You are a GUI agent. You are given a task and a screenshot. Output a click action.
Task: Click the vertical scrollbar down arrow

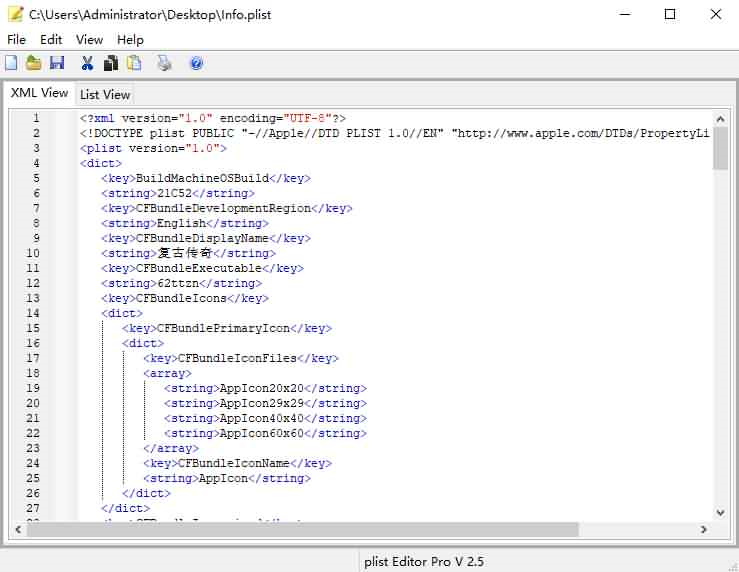coord(720,513)
